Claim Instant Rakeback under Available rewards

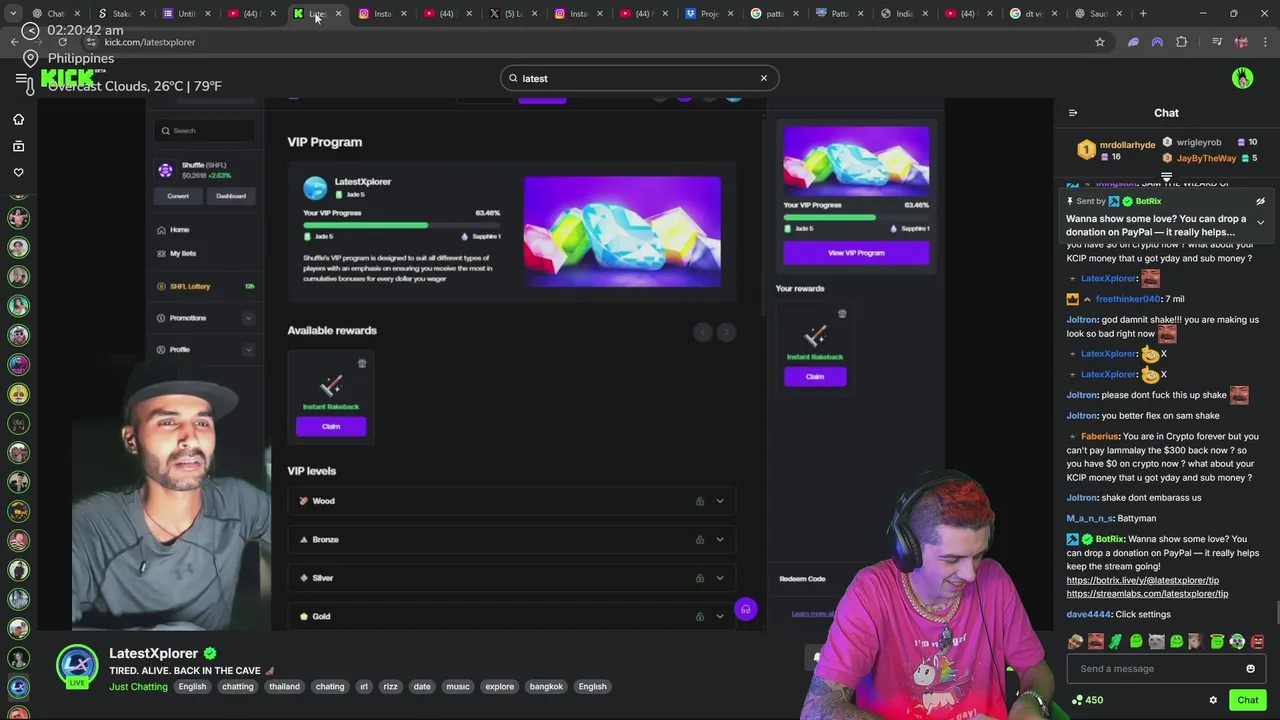click(331, 427)
